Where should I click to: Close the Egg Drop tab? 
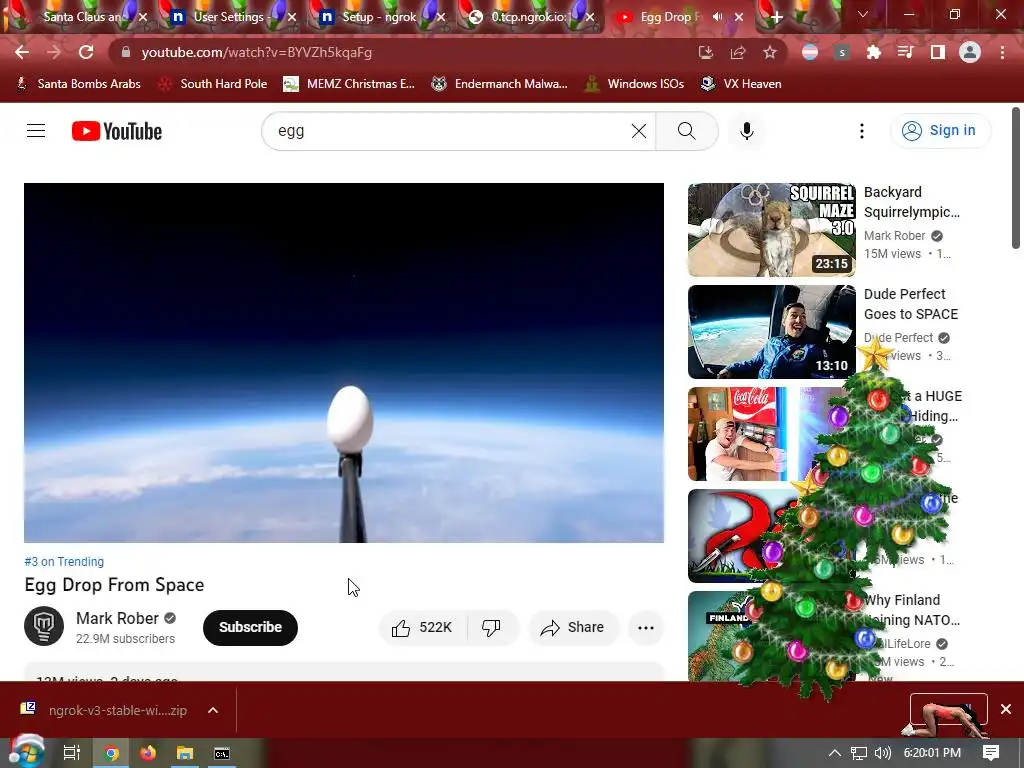tap(739, 17)
